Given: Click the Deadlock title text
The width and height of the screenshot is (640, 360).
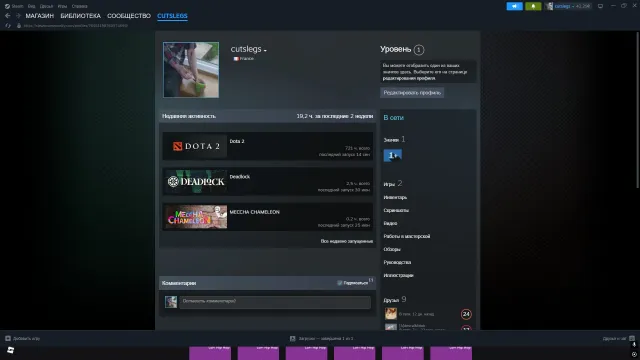Looking at the screenshot, I should point(240,177).
